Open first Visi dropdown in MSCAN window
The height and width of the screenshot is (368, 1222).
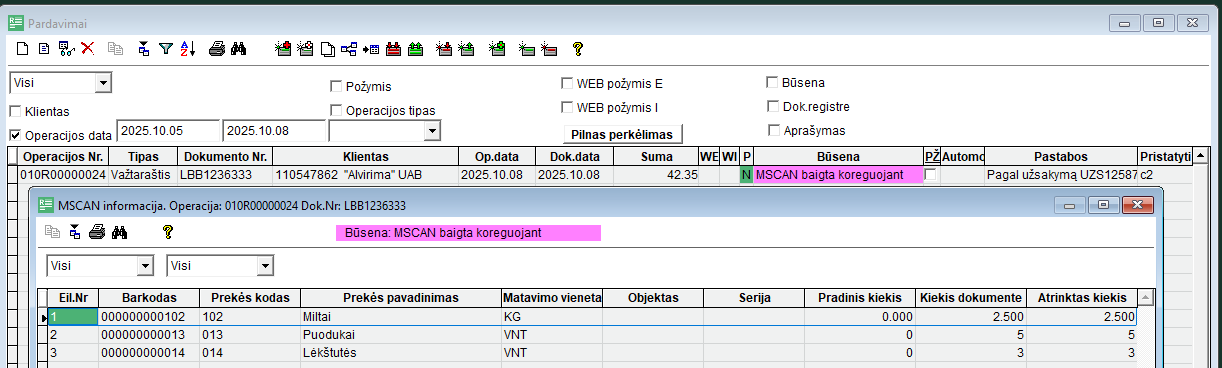[x=145, y=265]
